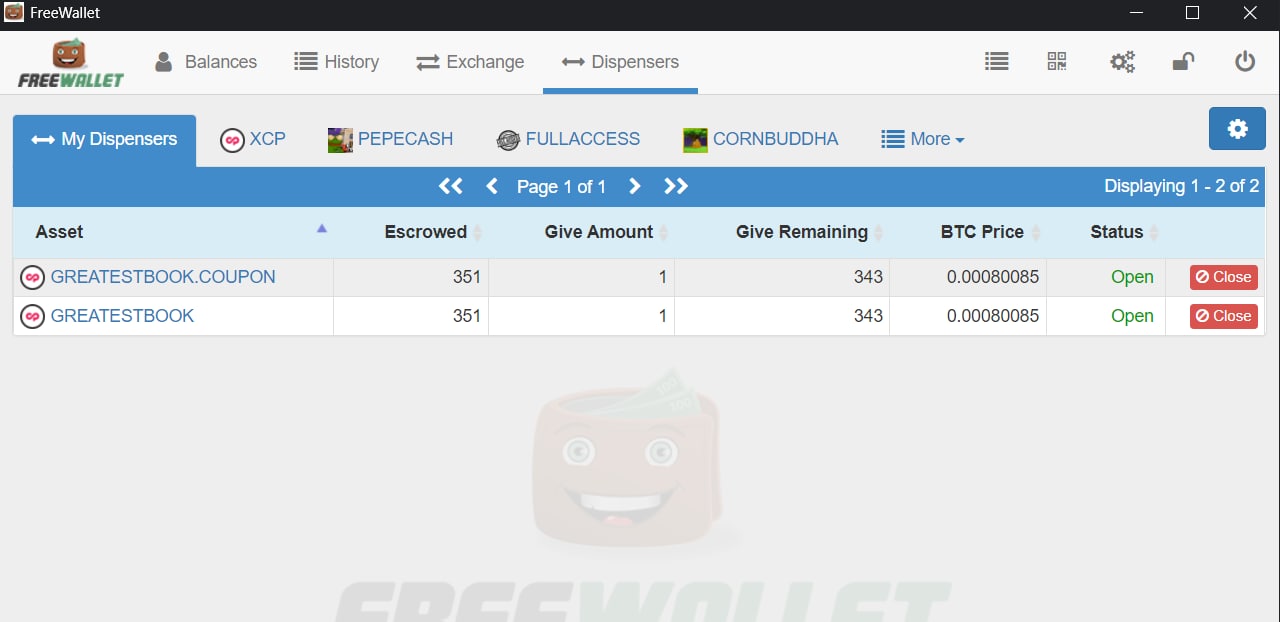Open the History tab

click(336, 62)
